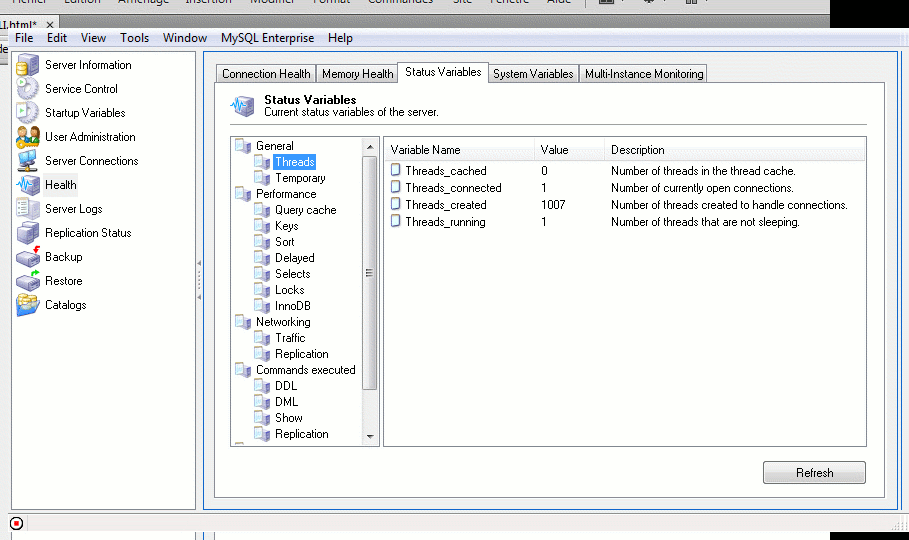The width and height of the screenshot is (909, 540).
Task: Open the File menu
Action: tap(24, 38)
